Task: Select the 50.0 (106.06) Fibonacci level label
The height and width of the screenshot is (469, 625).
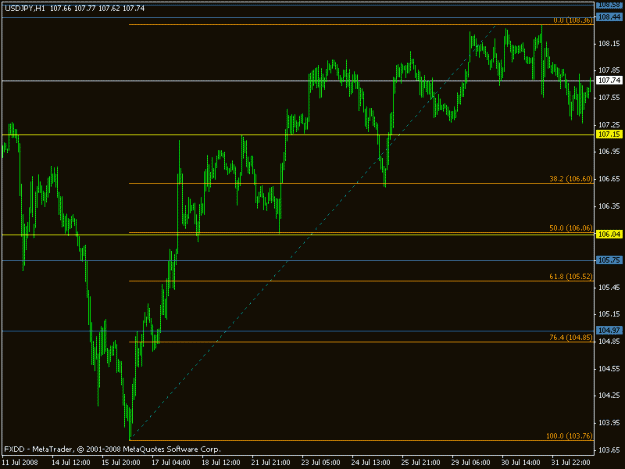Action: [571, 228]
